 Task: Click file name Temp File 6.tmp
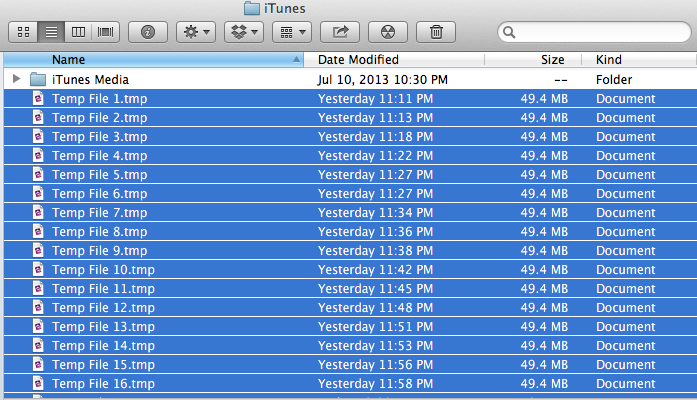click(x=100, y=194)
